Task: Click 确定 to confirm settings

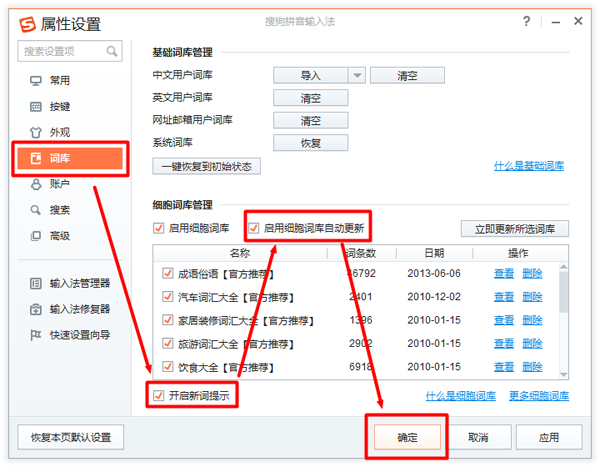Action: (x=407, y=437)
